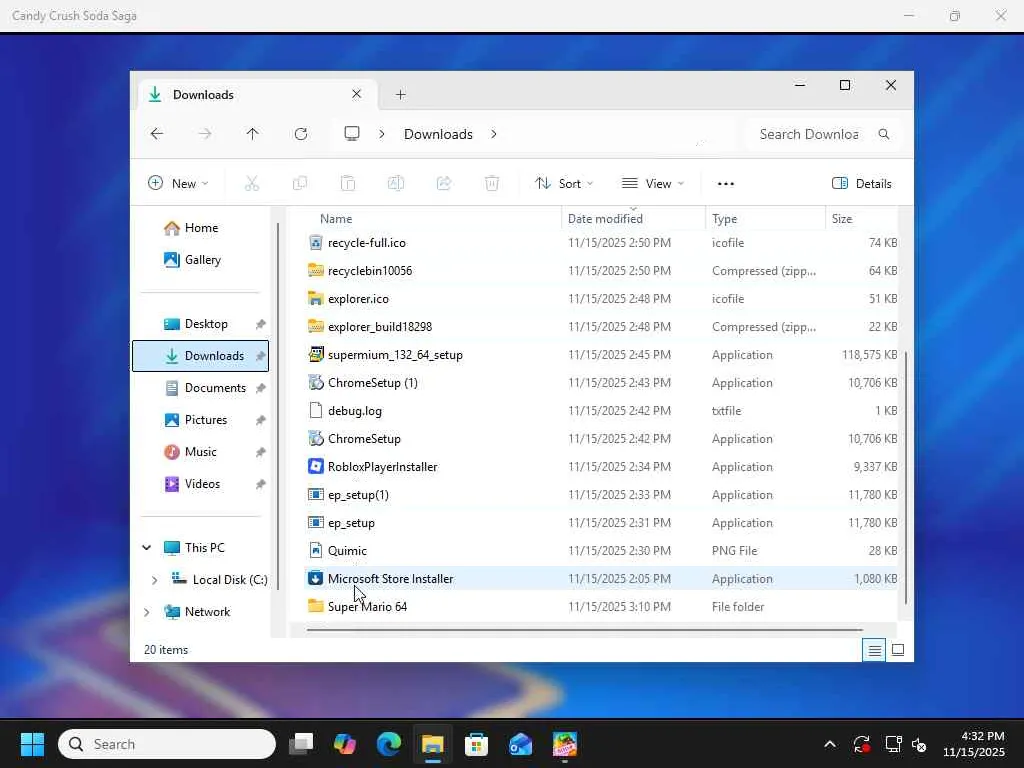Open Home in navigation pane
This screenshot has width=1024, height=768.
(200, 228)
